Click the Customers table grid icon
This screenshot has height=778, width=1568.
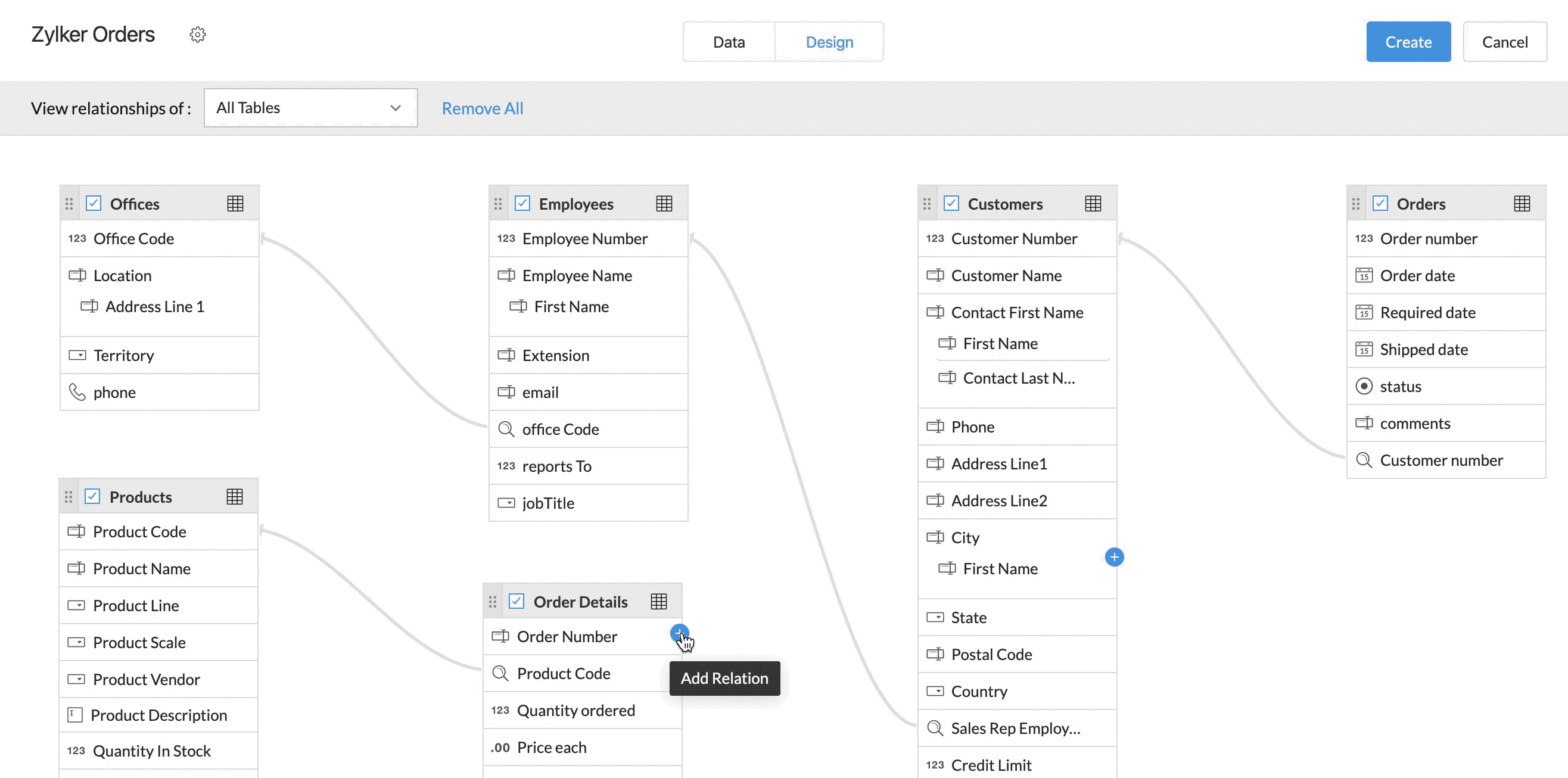1093,204
